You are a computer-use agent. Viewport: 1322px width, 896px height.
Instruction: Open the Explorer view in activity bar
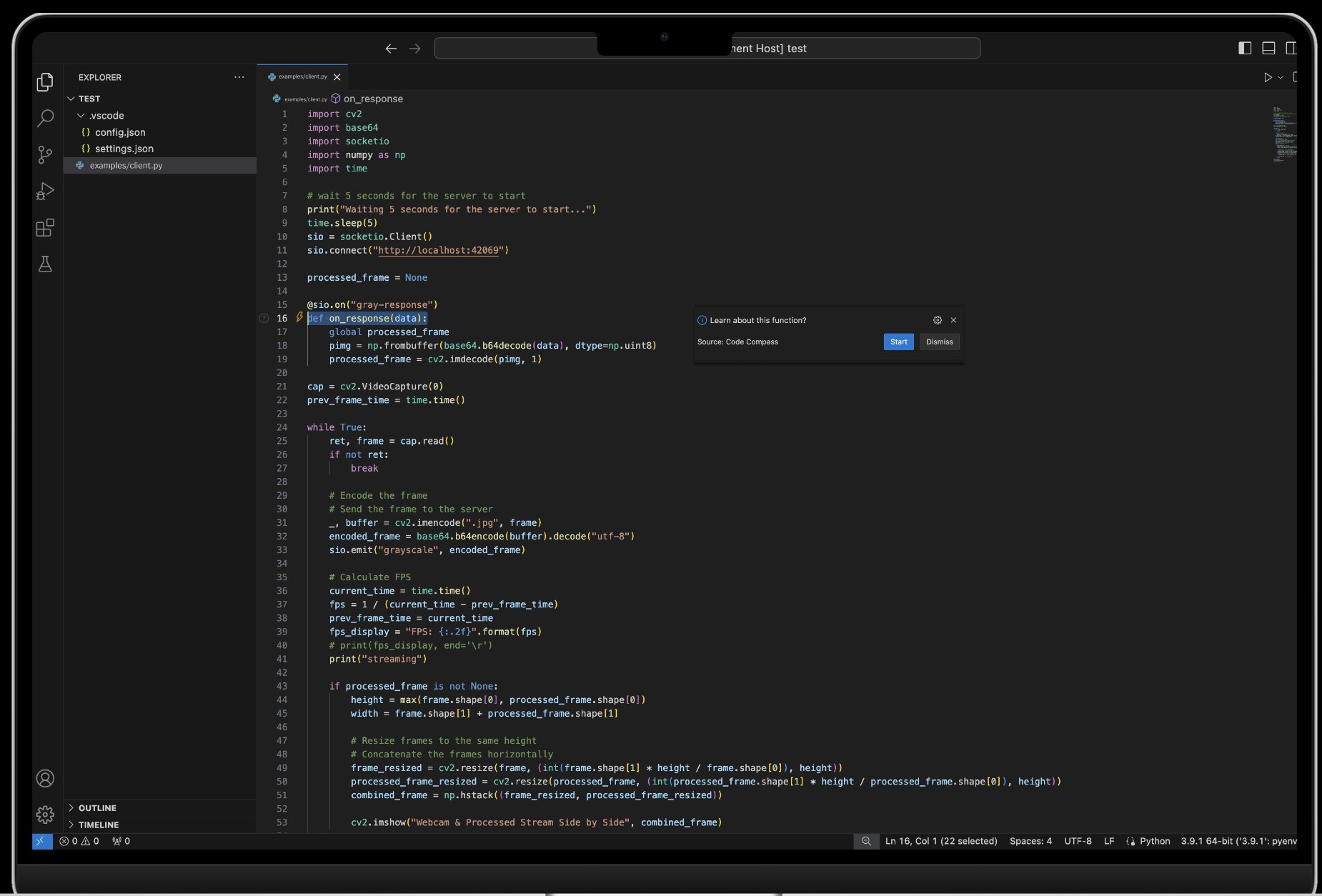coord(45,82)
